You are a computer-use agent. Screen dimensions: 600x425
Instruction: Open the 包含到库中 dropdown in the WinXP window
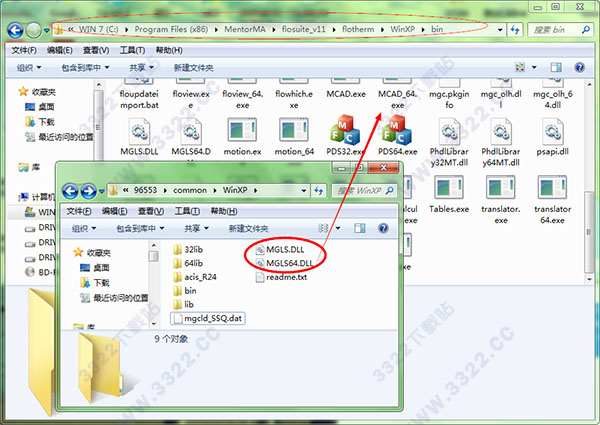coord(140,228)
